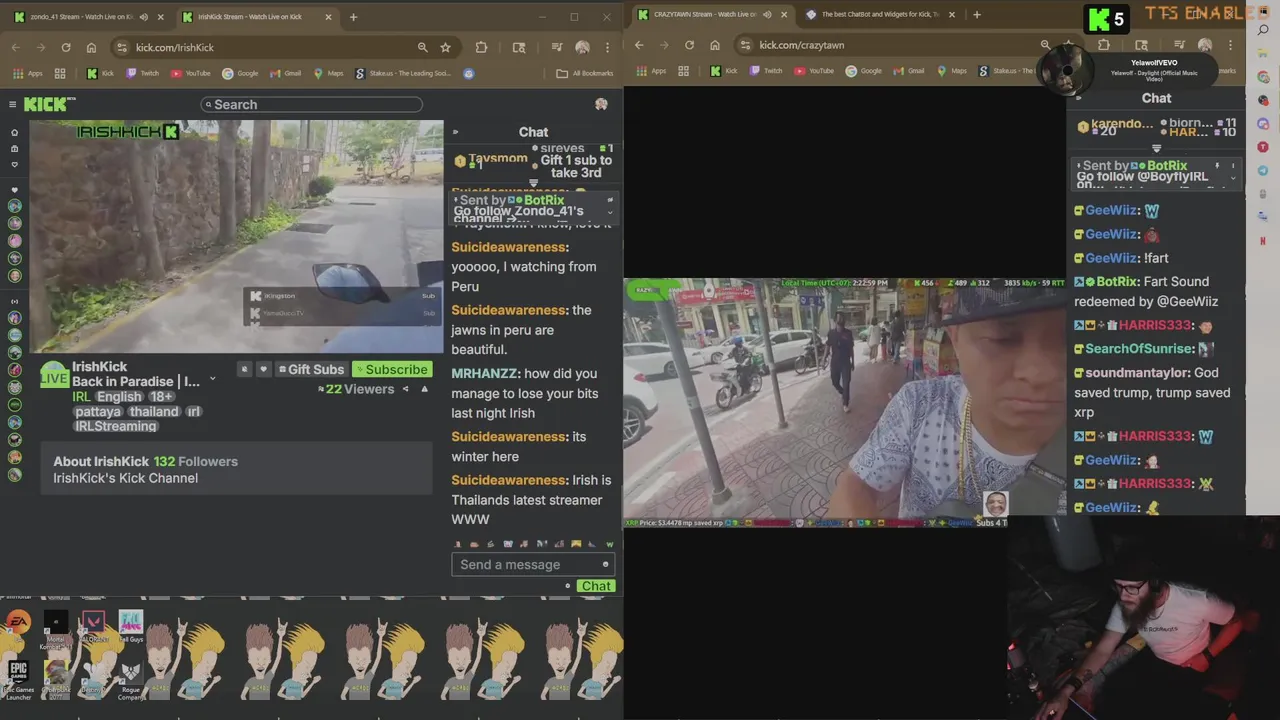Open Chrome three-dot menu in IrishKick window
Viewport: 1280px width, 720px height.
pyautogui.click(x=607, y=47)
